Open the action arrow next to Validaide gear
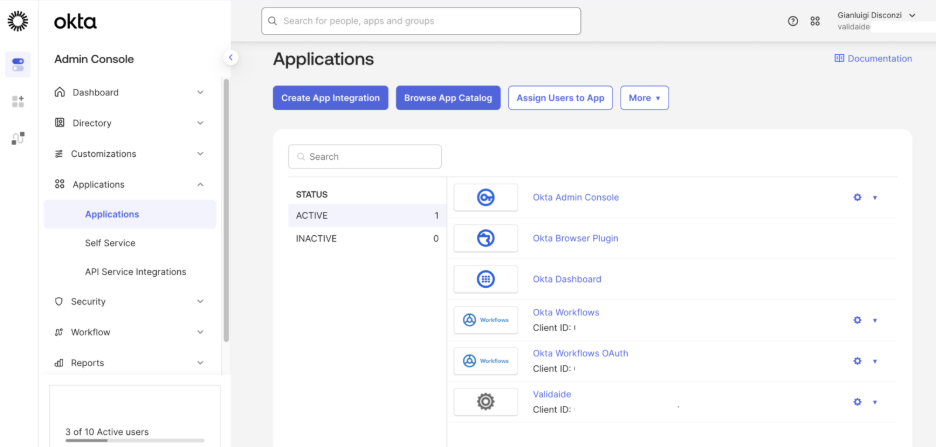 pos(875,402)
